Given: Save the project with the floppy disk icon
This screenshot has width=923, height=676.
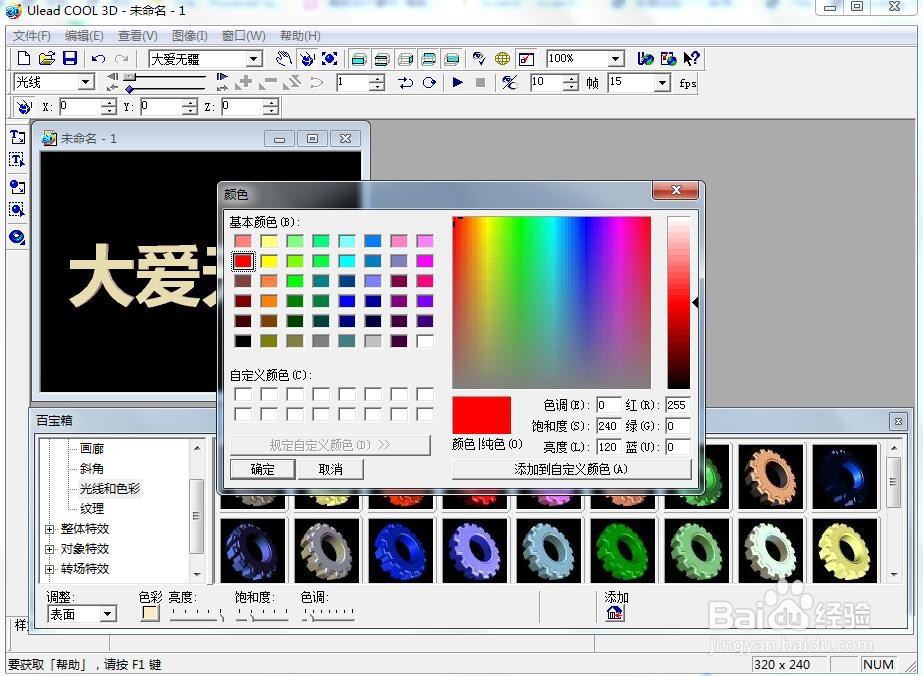Looking at the screenshot, I should coord(70,58).
